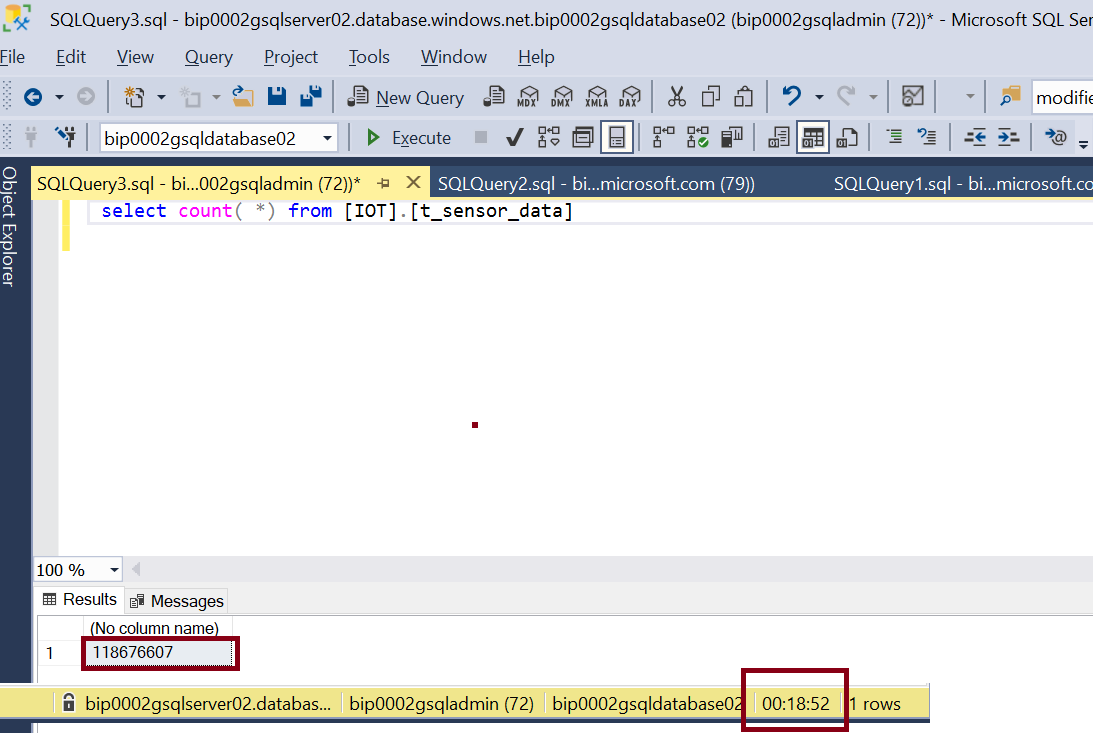Click the search box containing "modifie"
Image resolution: width=1093 pixels, height=733 pixels.
(x=1062, y=98)
